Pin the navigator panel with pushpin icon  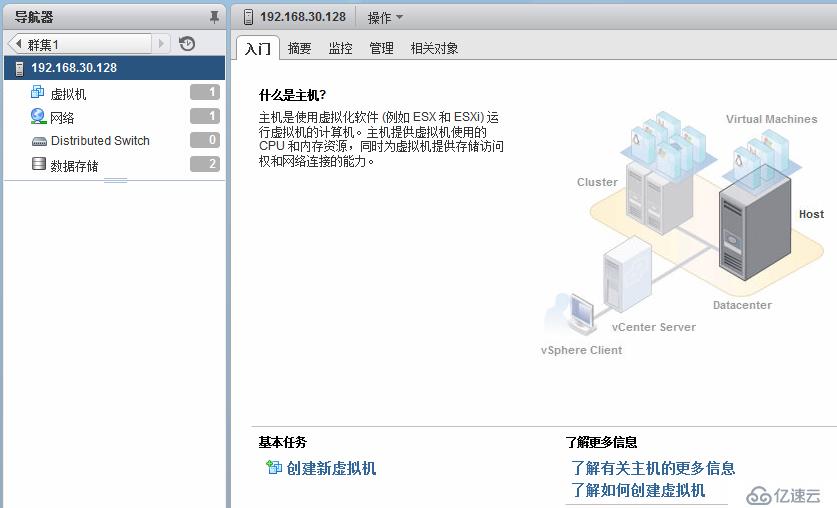click(x=214, y=17)
